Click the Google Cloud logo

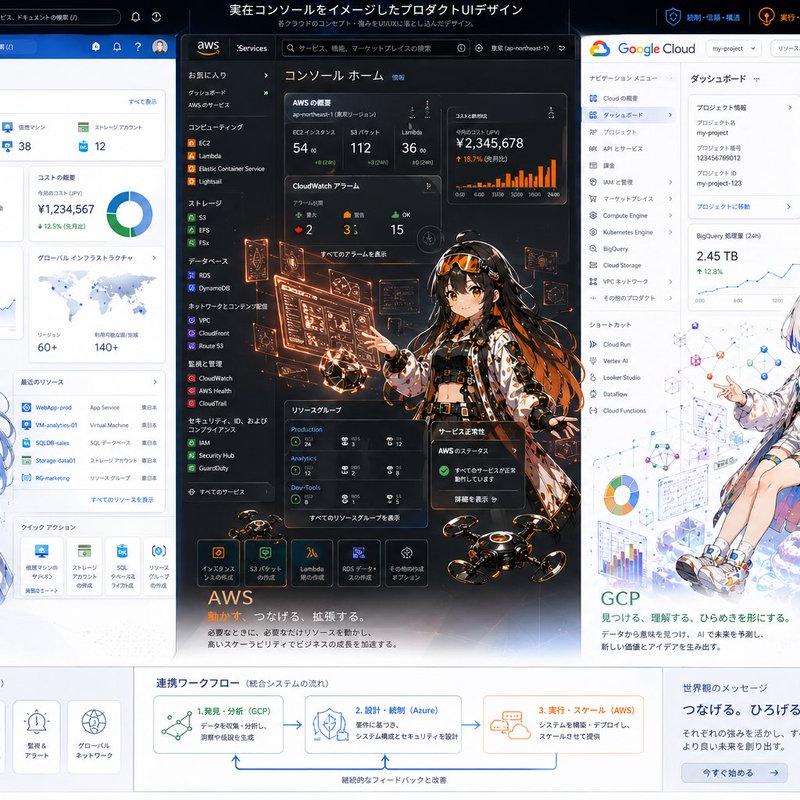(642, 48)
